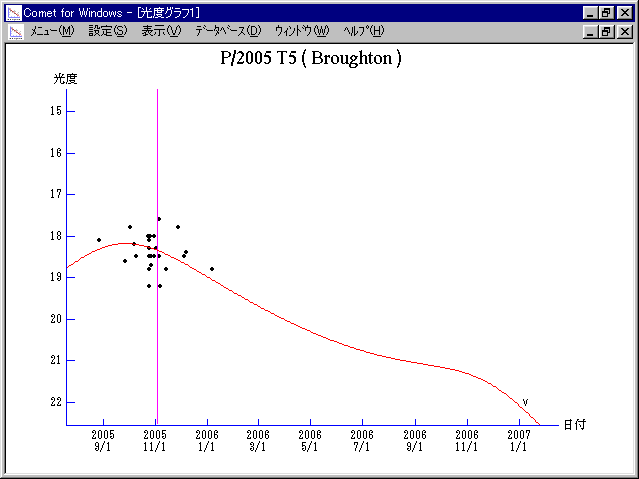Restore the inner 光度グラフ1 child window

[606, 31]
